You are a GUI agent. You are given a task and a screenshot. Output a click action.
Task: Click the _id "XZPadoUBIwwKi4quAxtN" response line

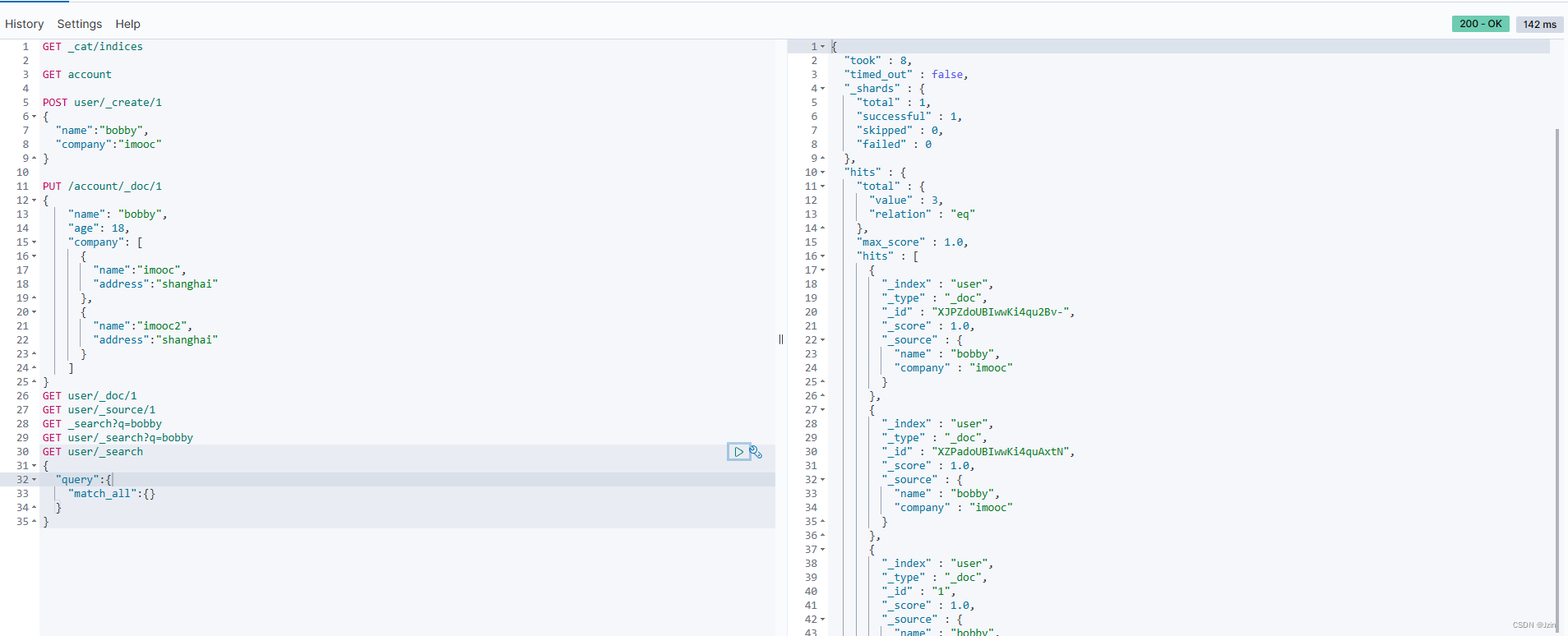[978, 452]
